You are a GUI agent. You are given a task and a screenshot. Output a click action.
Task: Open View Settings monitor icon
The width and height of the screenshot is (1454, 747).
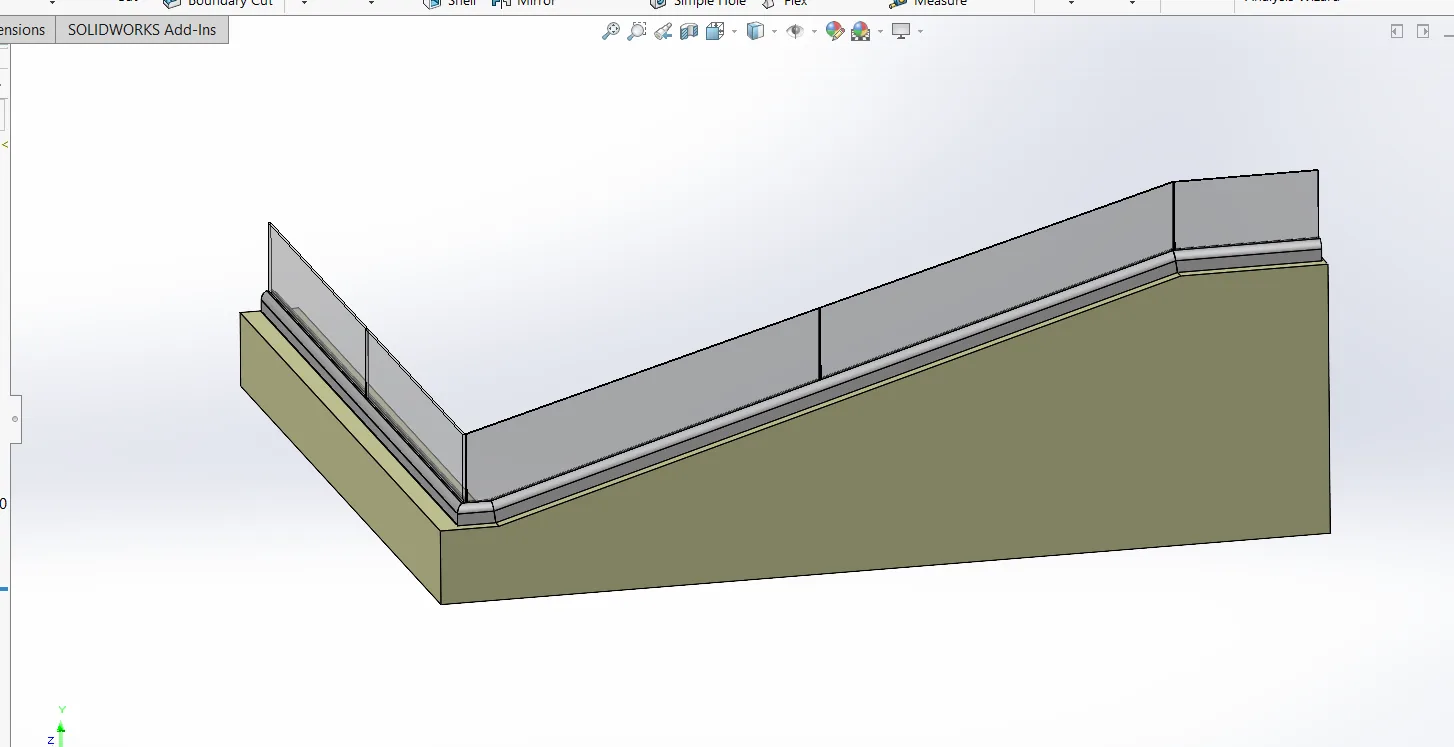901,31
